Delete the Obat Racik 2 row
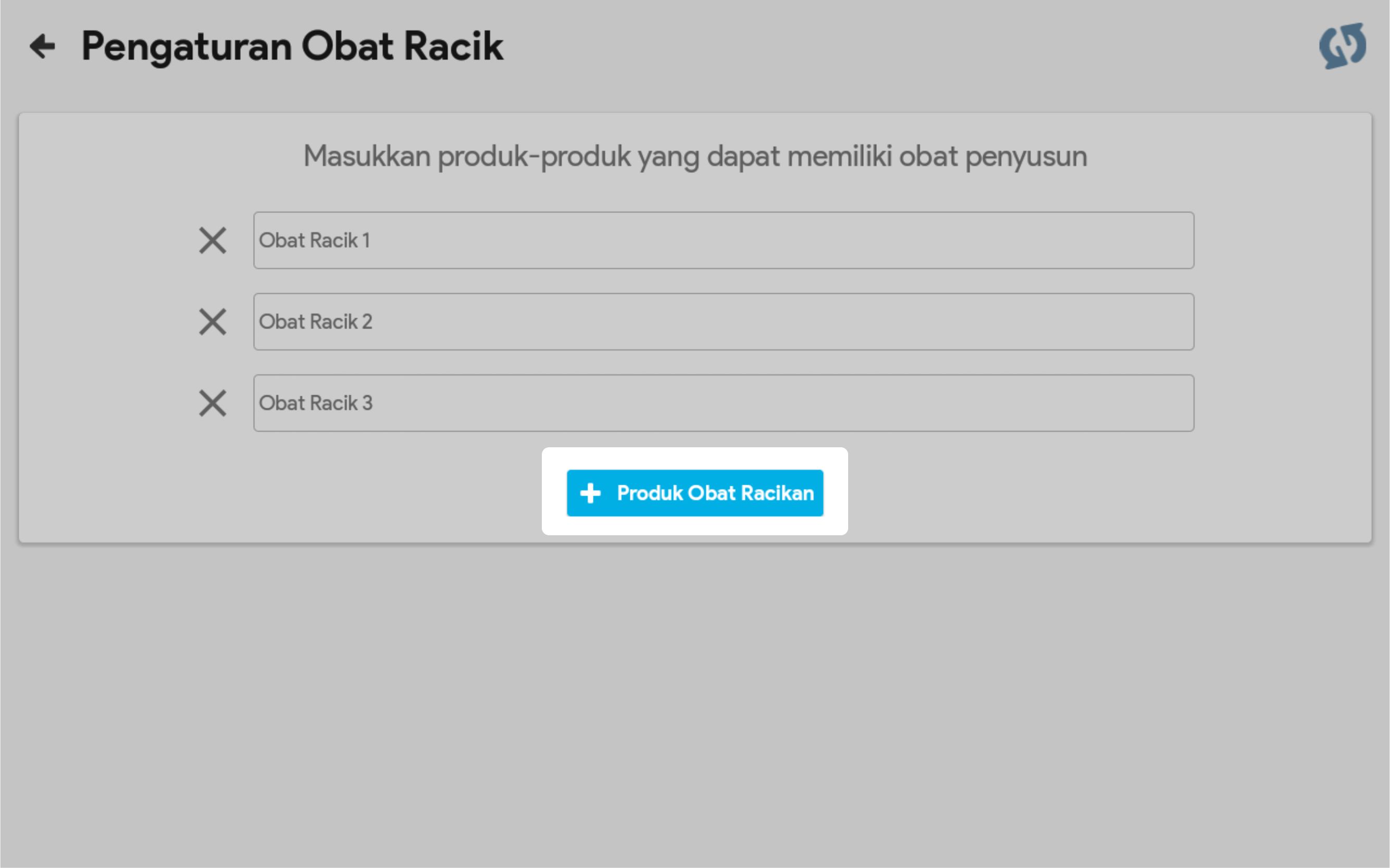This screenshot has height=868, width=1390. 213,322
